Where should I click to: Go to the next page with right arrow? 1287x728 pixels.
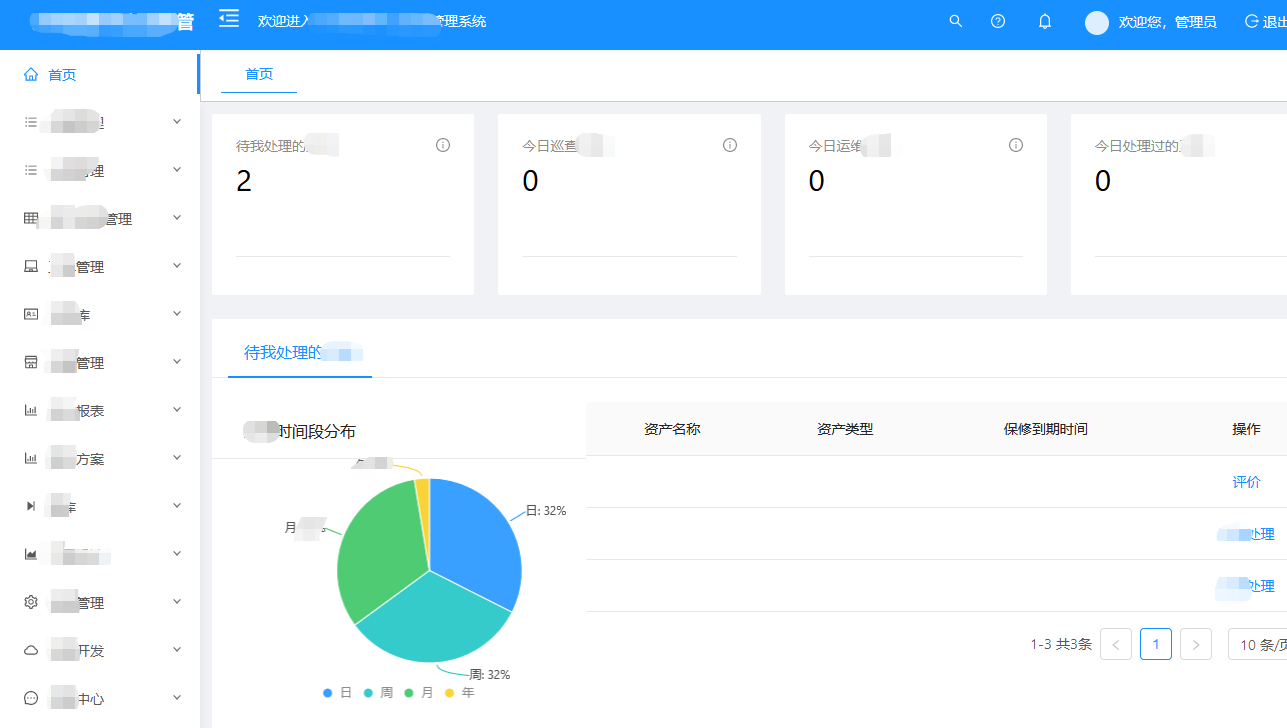[x=1196, y=645]
